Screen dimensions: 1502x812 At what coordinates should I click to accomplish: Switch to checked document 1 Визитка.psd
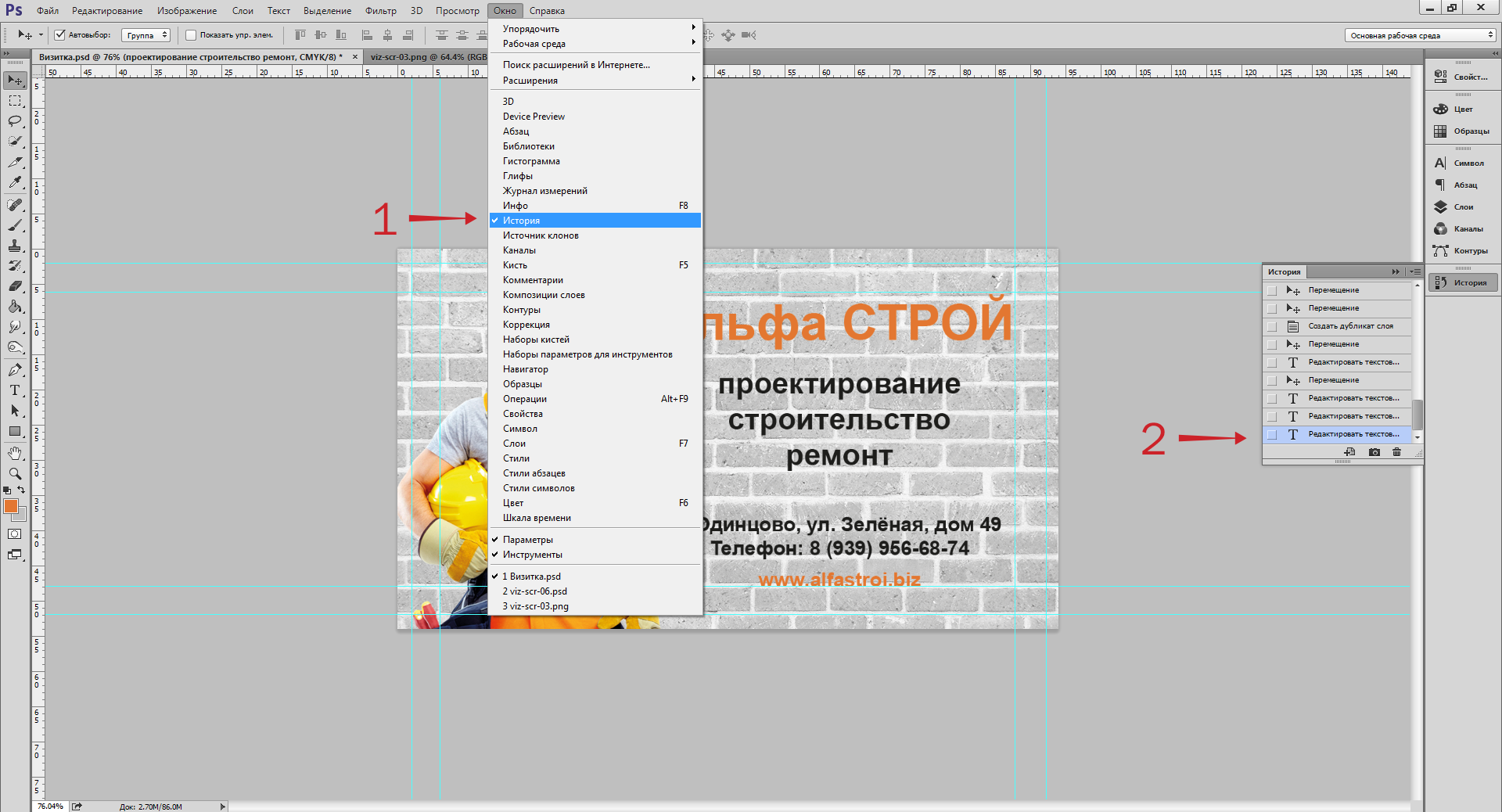pos(595,577)
